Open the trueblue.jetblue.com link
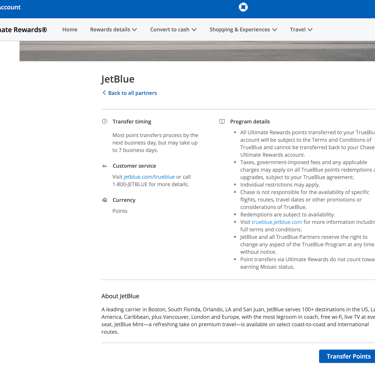Viewport: 375px width, 366px height. [277, 222]
